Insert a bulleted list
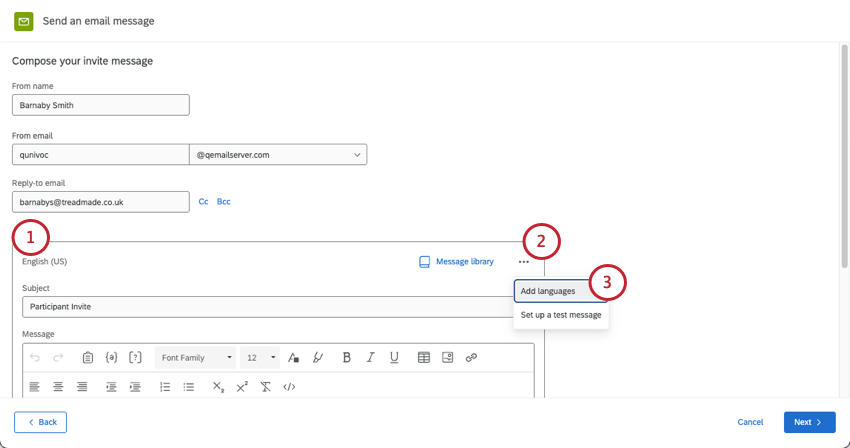Image resolution: width=850 pixels, height=448 pixels. (189, 387)
